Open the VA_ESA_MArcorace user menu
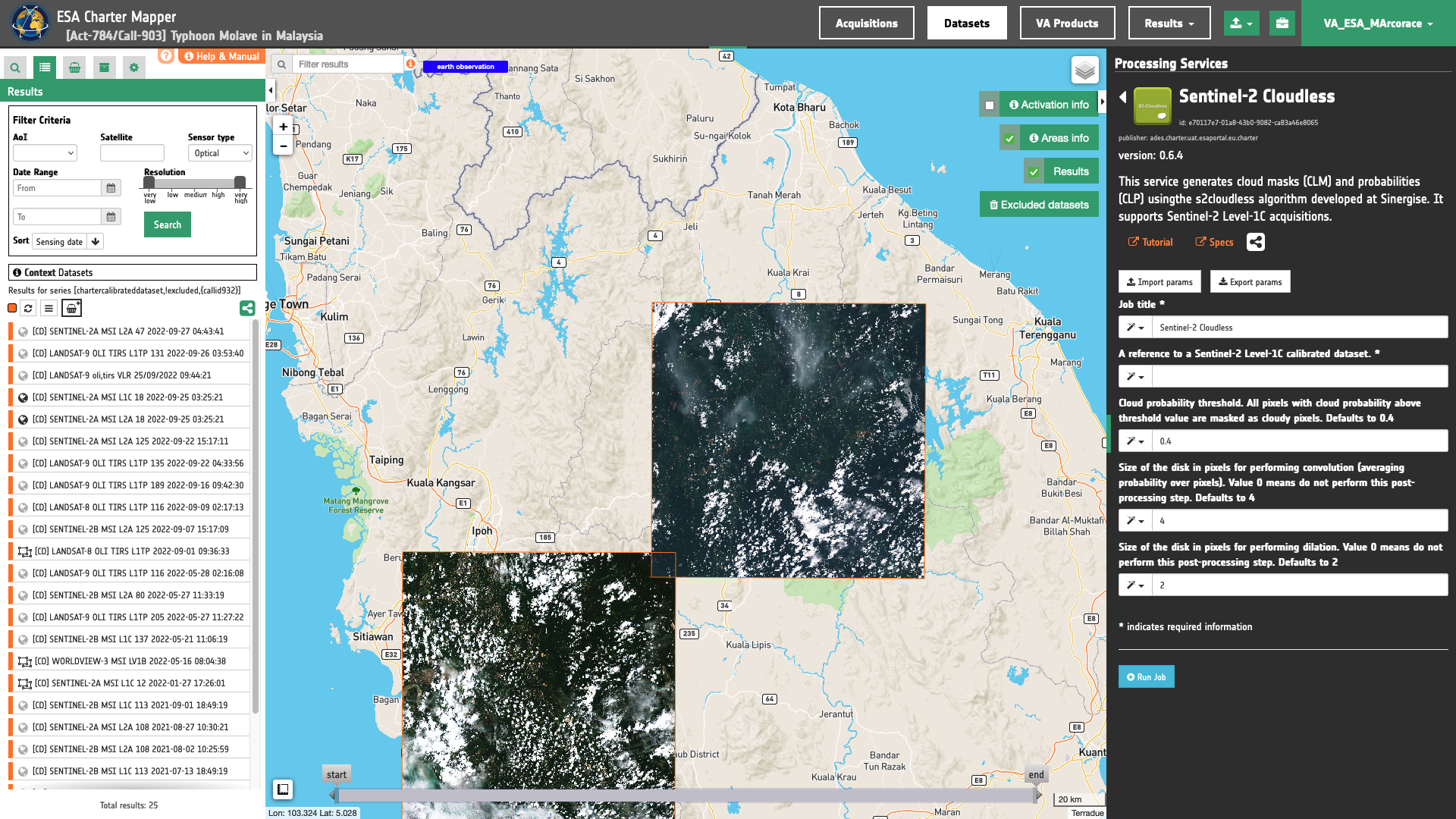 [1379, 24]
